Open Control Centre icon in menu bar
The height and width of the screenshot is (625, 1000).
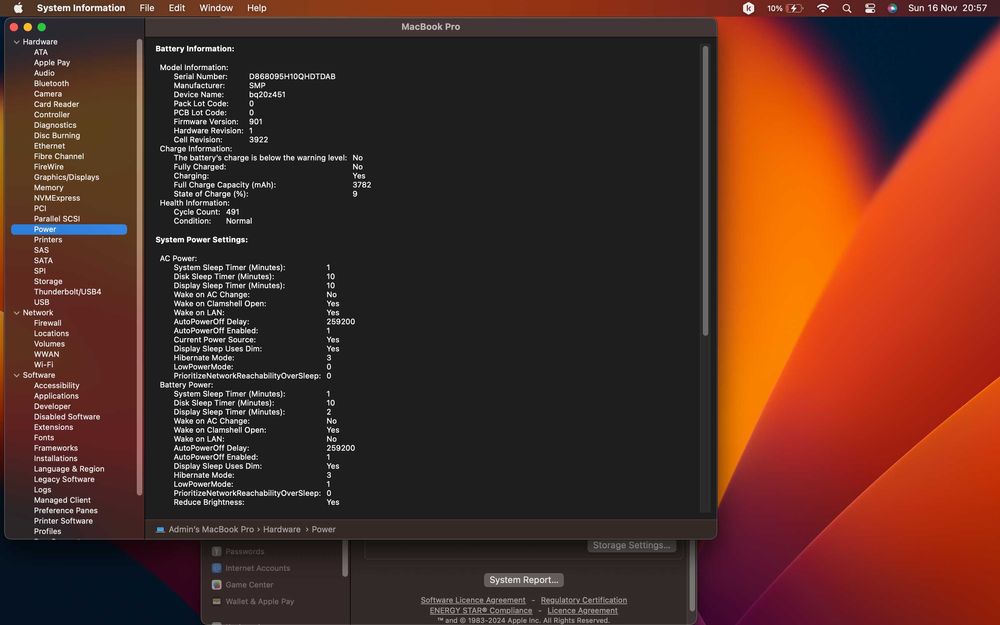click(870, 8)
